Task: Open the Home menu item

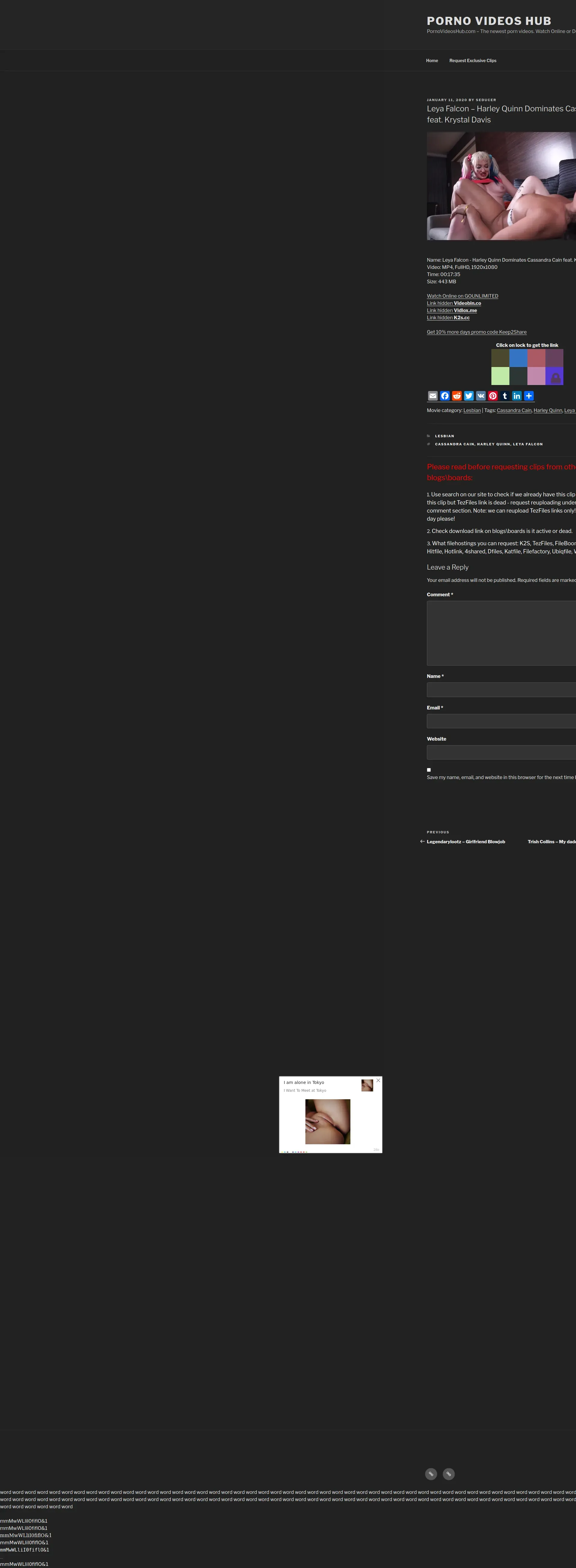Action: 432,61
